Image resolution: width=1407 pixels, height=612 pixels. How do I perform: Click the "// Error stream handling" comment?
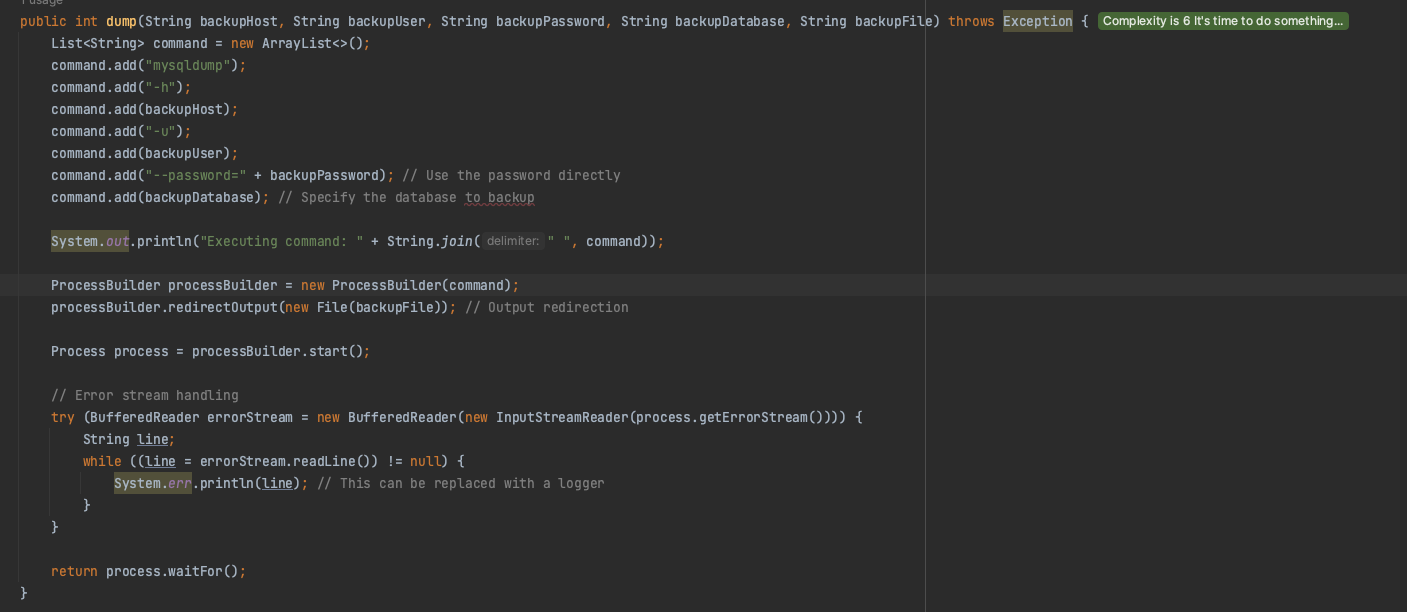point(145,395)
